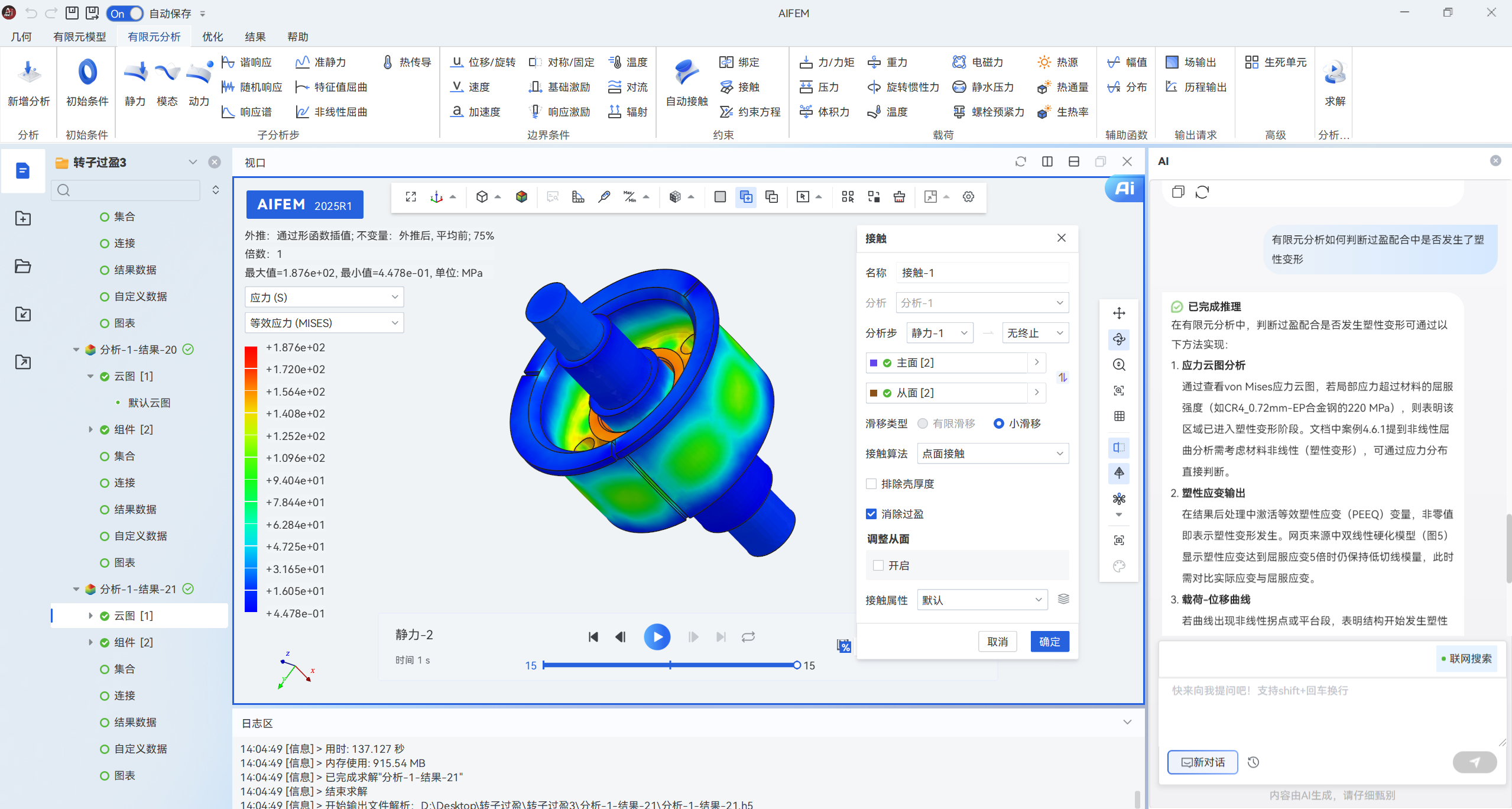Add a 螺栓预紧力 bolt preload

point(988,112)
